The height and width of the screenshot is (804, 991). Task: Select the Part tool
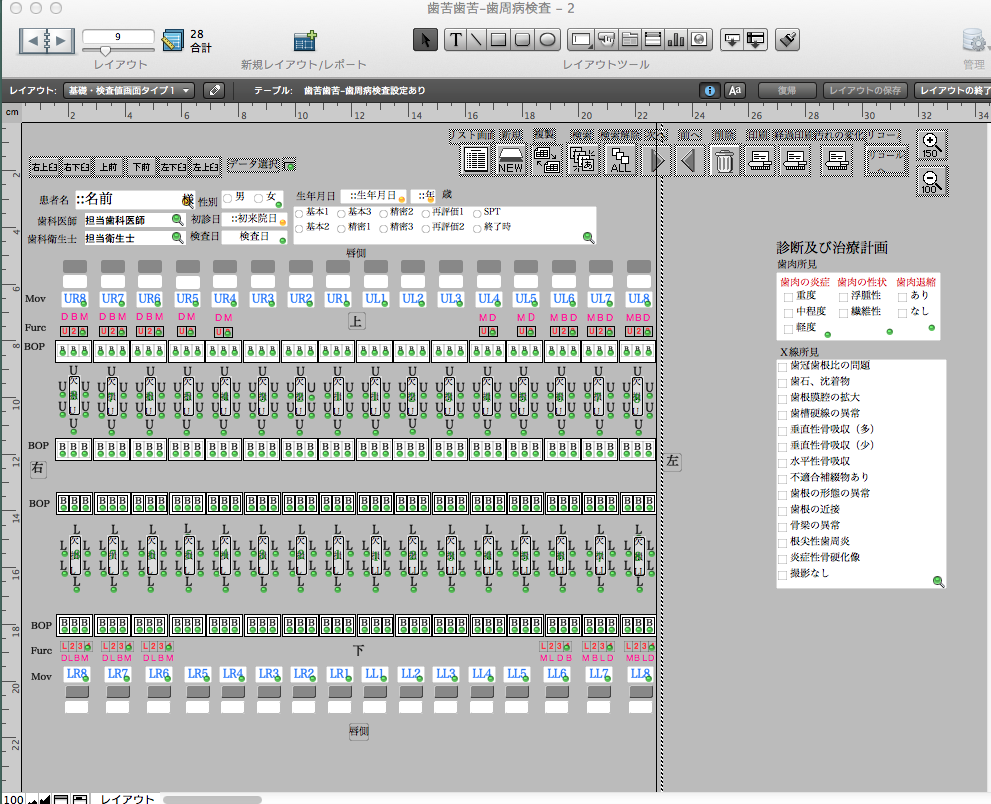click(x=755, y=40)
